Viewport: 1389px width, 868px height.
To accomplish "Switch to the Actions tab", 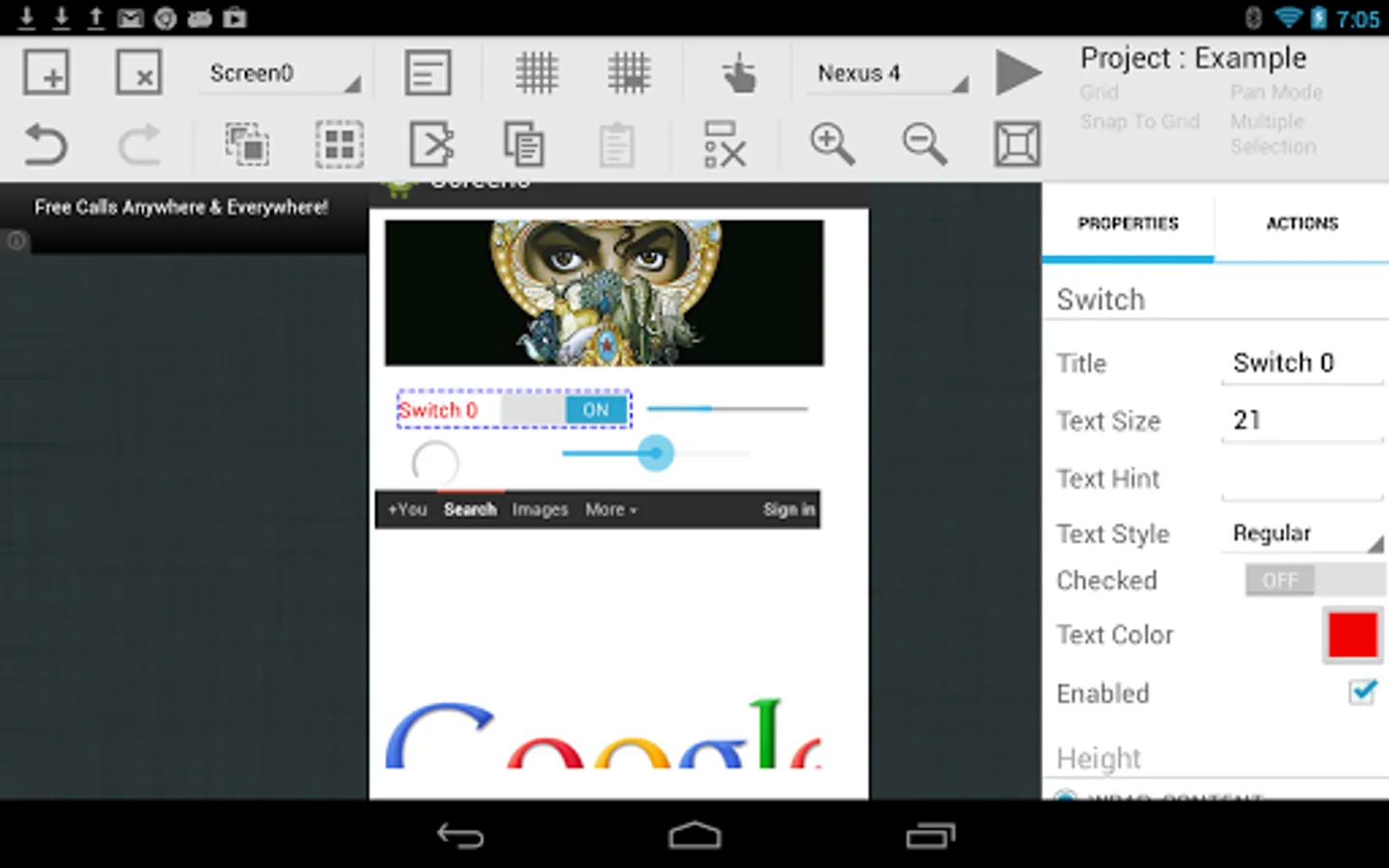I will click(1302, 223).
